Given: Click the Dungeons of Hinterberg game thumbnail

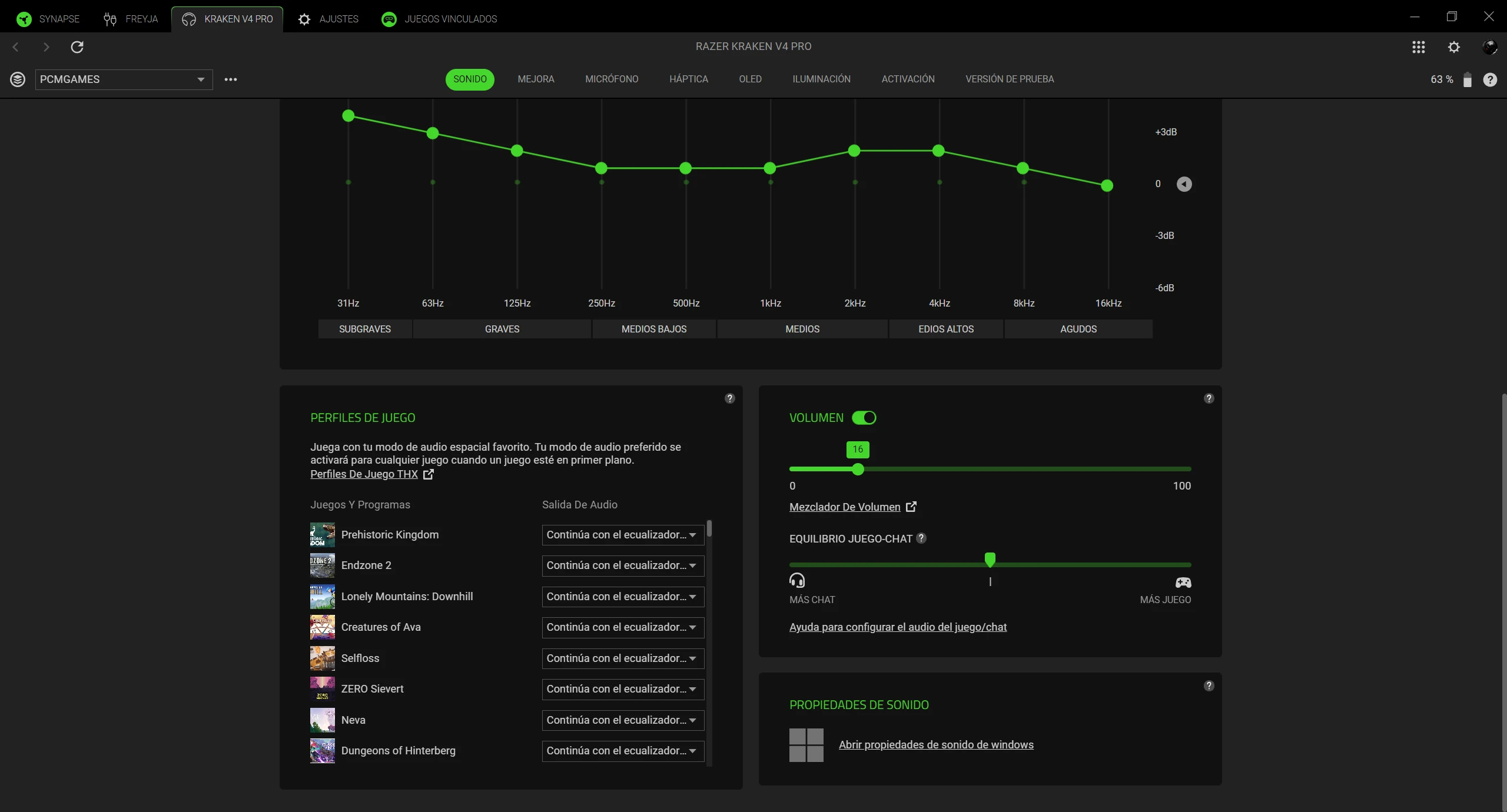Looking at the screenshot, I should coord(323,751).
